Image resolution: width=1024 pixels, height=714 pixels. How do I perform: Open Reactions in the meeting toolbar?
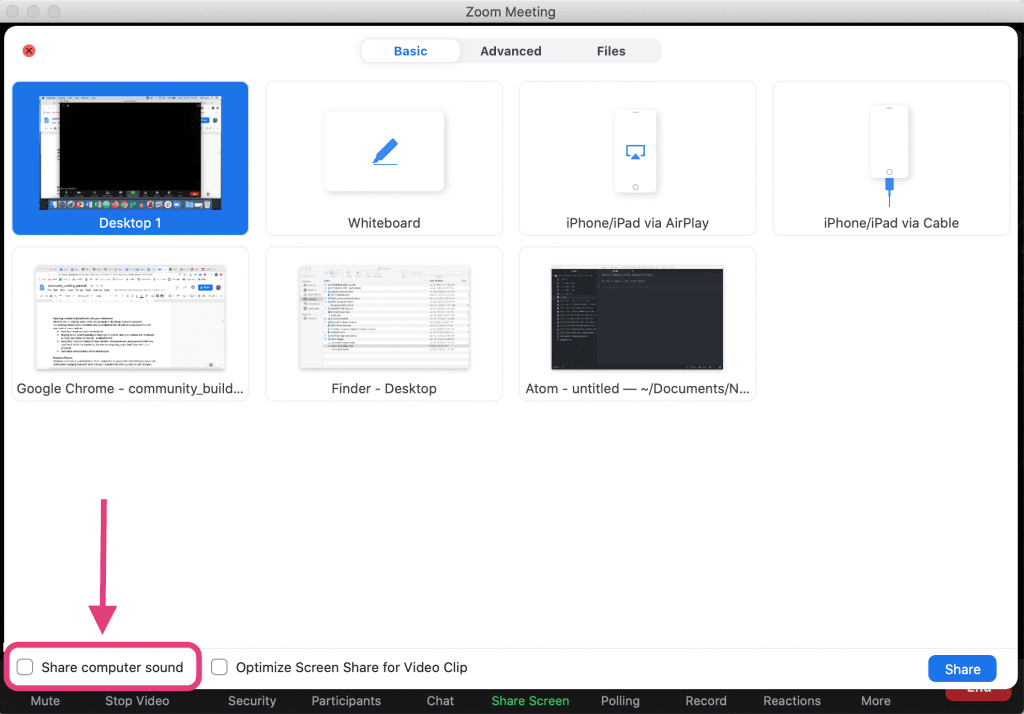pyautogui.click(x=792, y=700)
